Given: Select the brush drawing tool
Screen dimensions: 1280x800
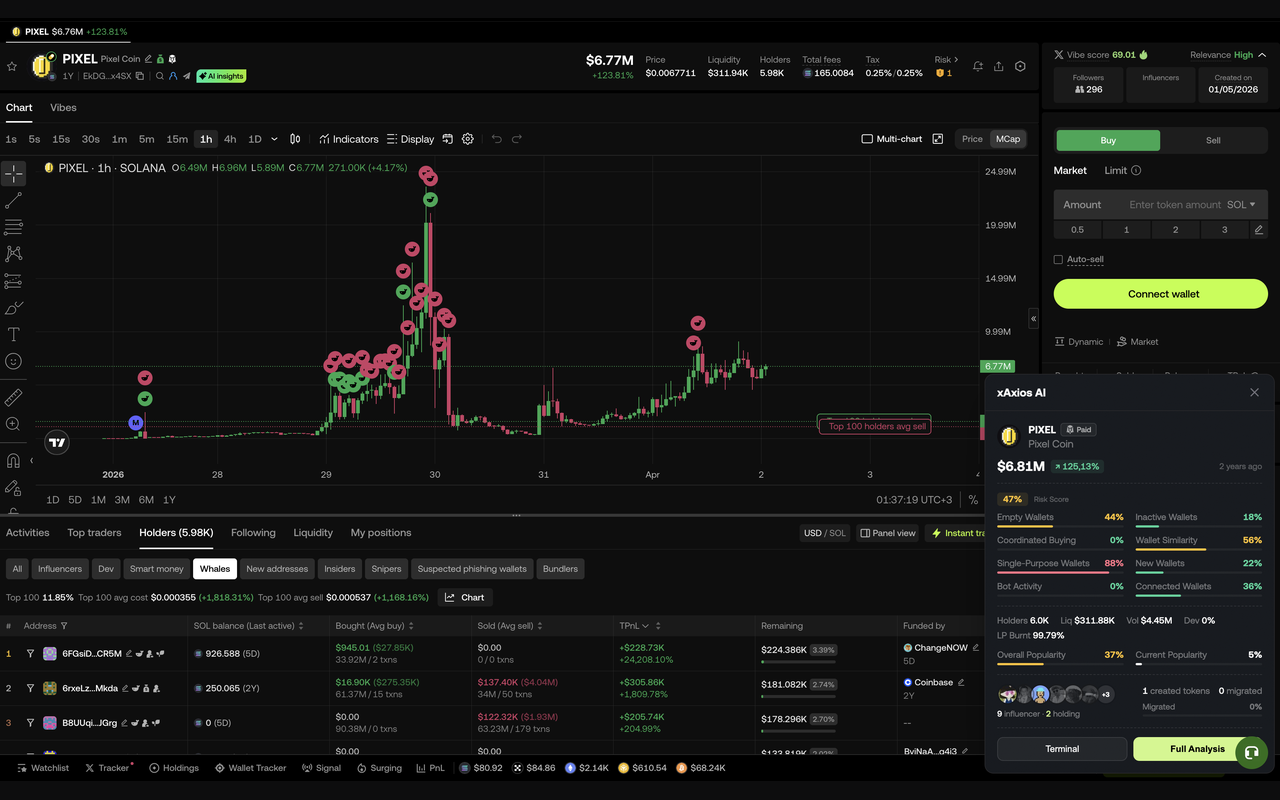Looking at the screenshot, I should 13,308.
